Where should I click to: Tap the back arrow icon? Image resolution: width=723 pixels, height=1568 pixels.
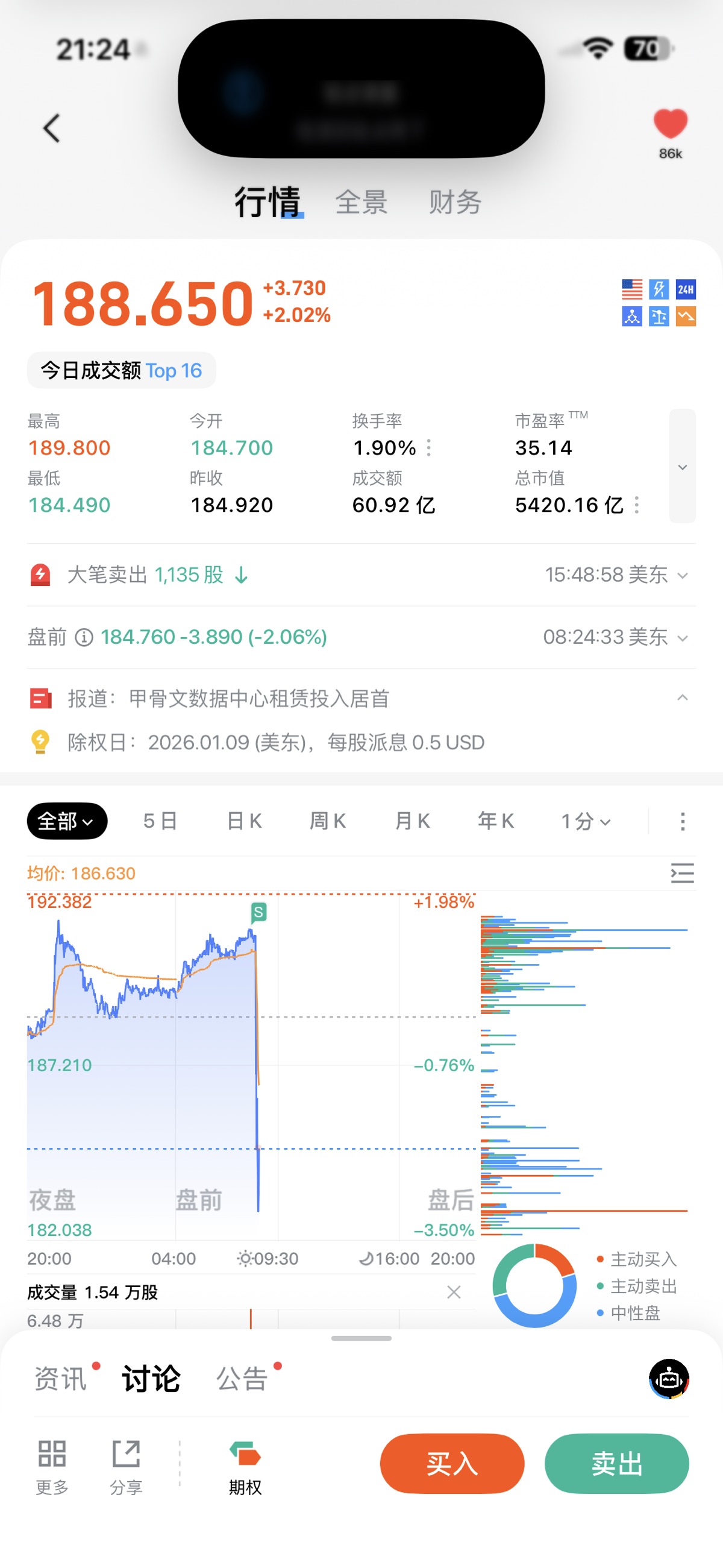tap(52, 128)
